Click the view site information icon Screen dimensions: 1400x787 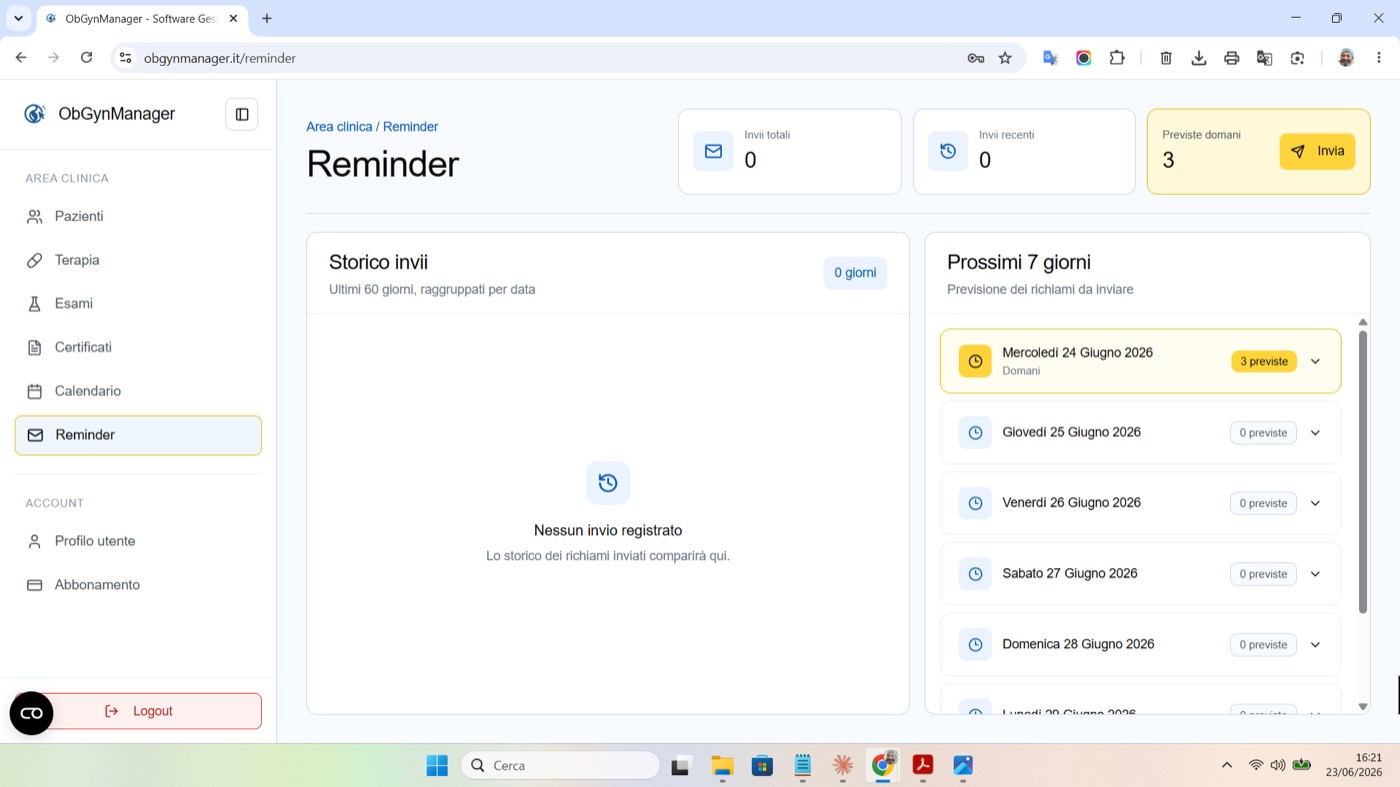[x=125, y=58]
